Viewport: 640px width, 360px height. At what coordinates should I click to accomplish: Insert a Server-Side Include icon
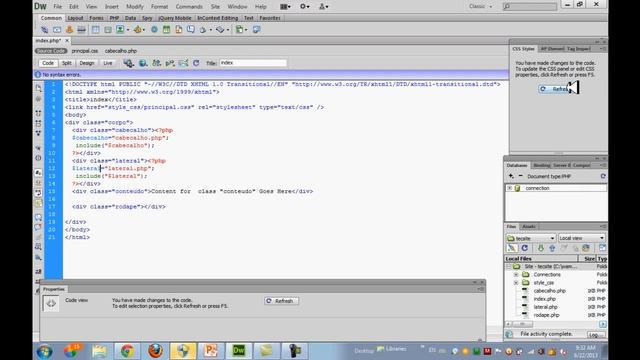coord(179,30)
